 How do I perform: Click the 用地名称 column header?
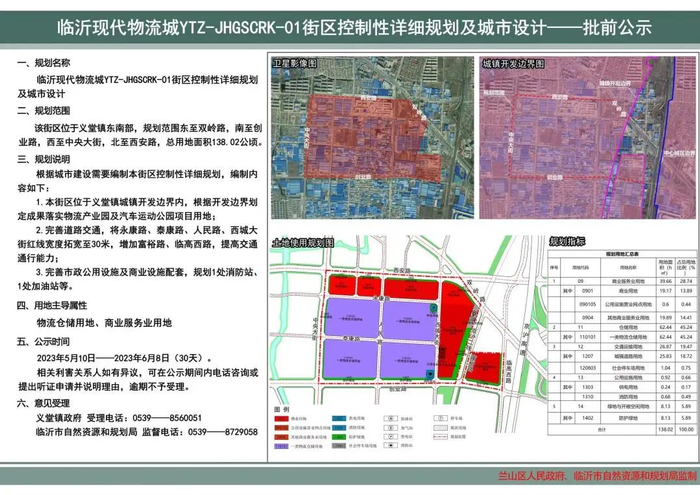click(x=628, y=267)
